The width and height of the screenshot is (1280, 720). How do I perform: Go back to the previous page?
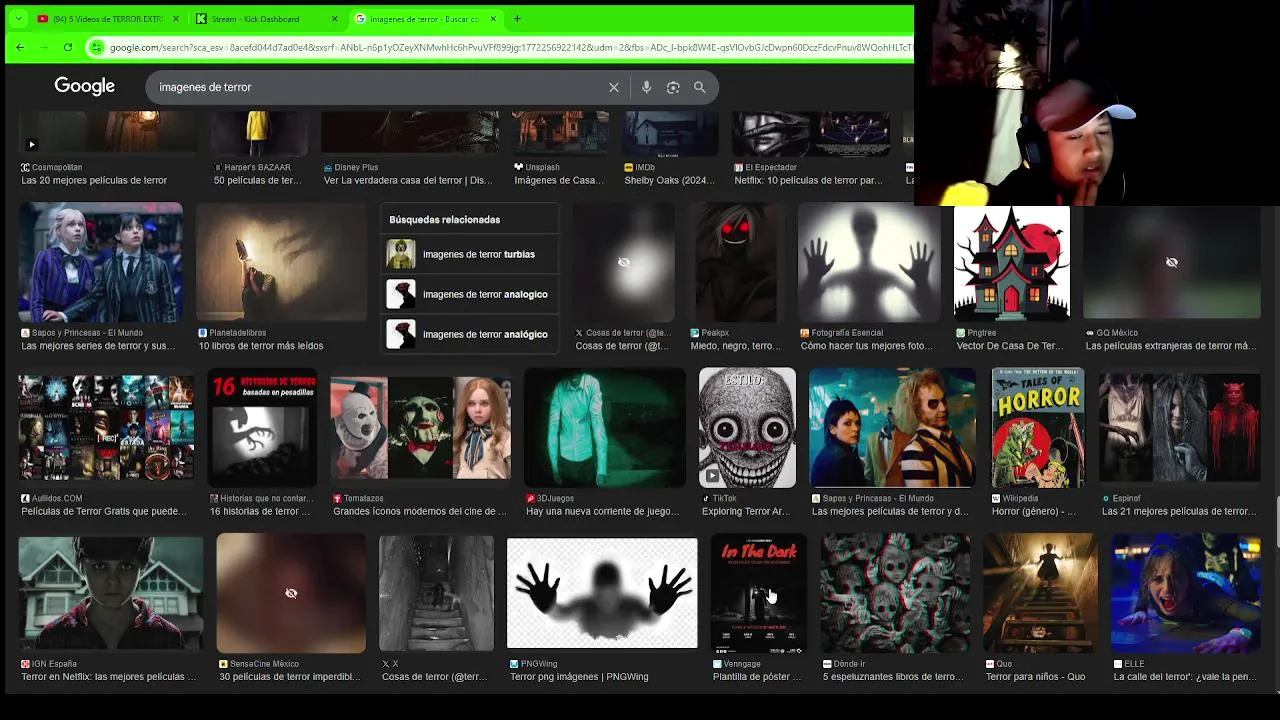[x=20, y=47]
